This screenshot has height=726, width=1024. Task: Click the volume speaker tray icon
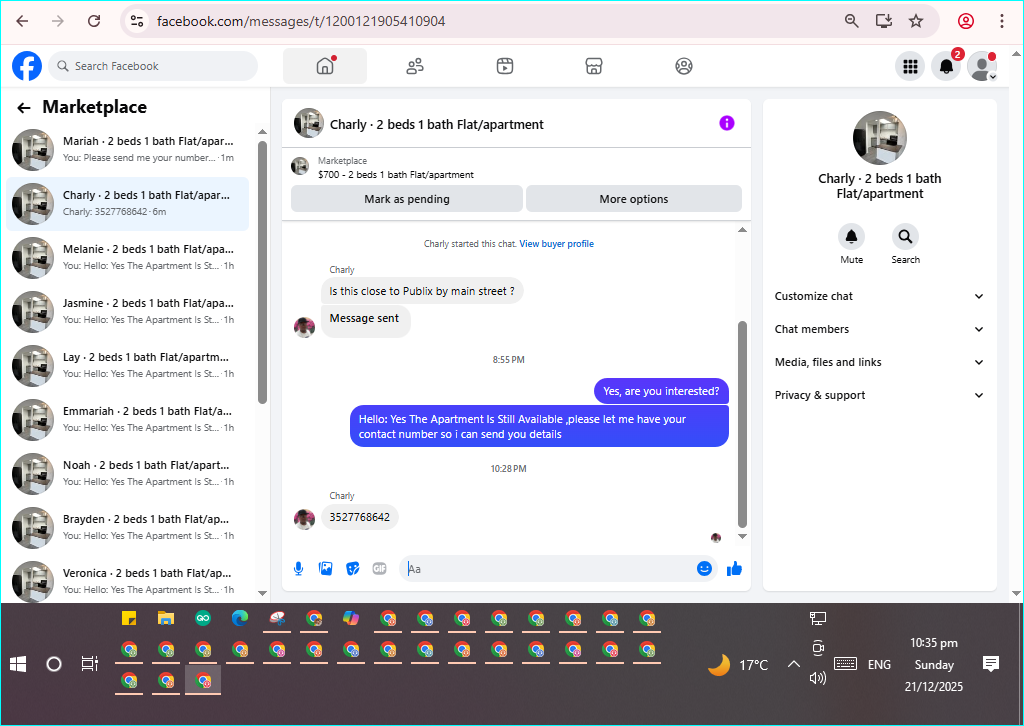pos(818,678)
